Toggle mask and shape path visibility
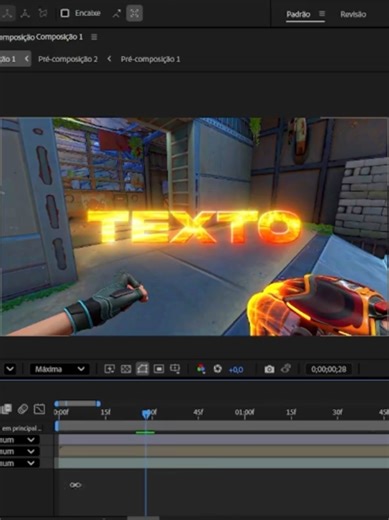The width and height of the screenshot is (389, 520). pos(142,369)
